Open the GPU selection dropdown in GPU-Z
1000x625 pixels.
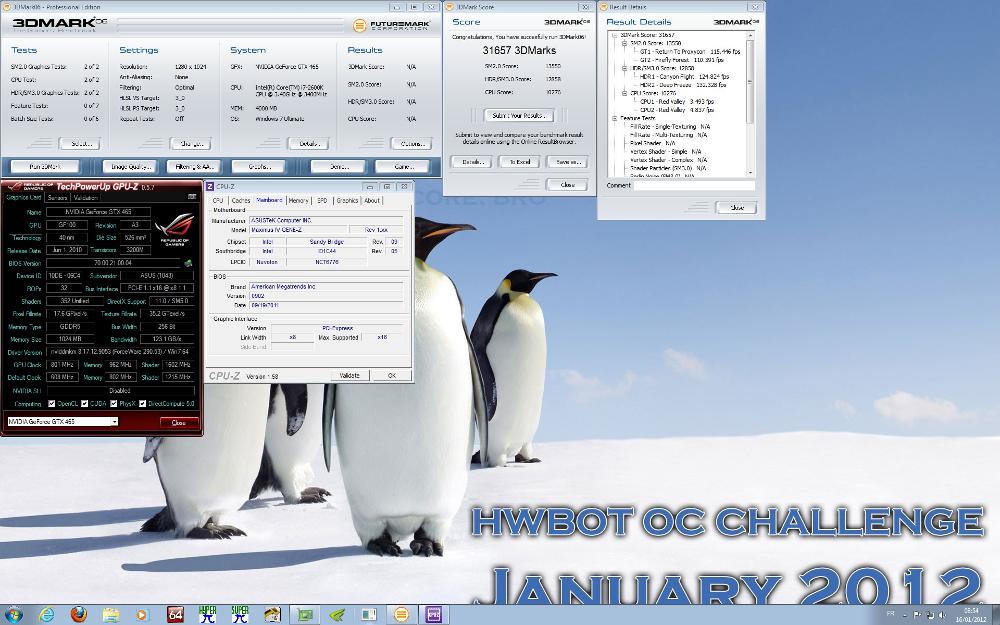tap(62, 422)
